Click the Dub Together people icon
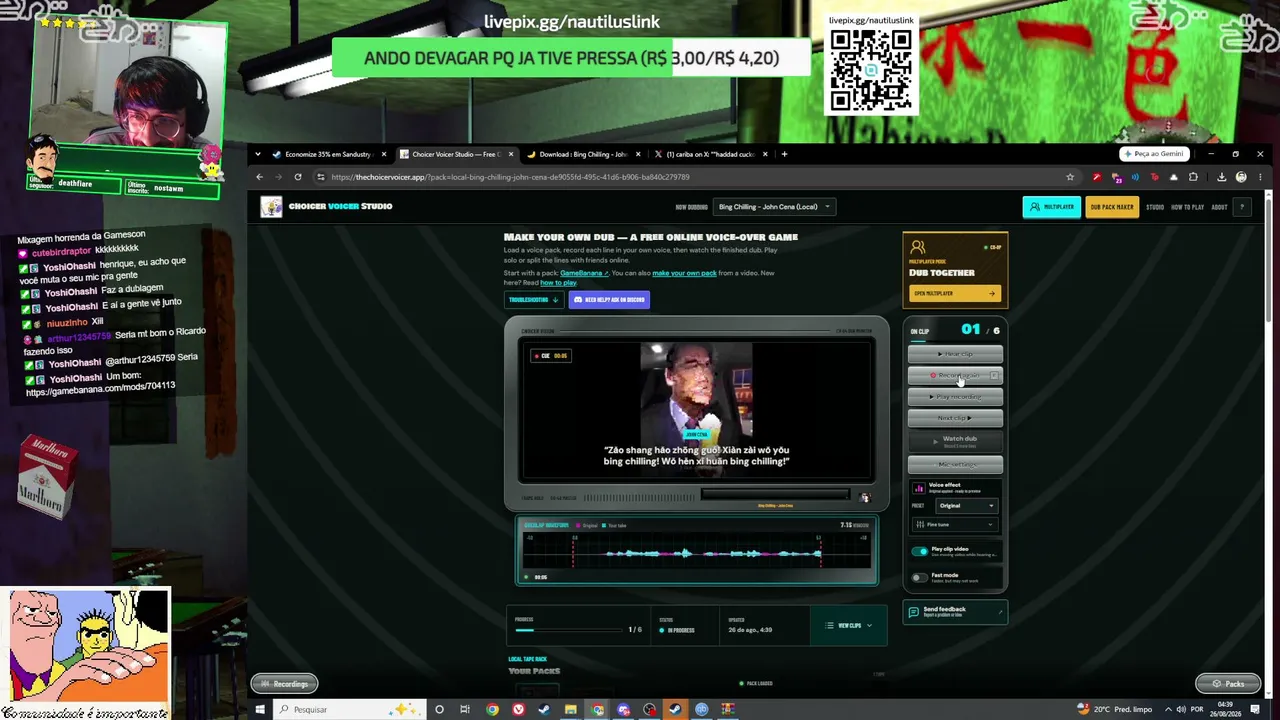 click(x=918, y=247)
